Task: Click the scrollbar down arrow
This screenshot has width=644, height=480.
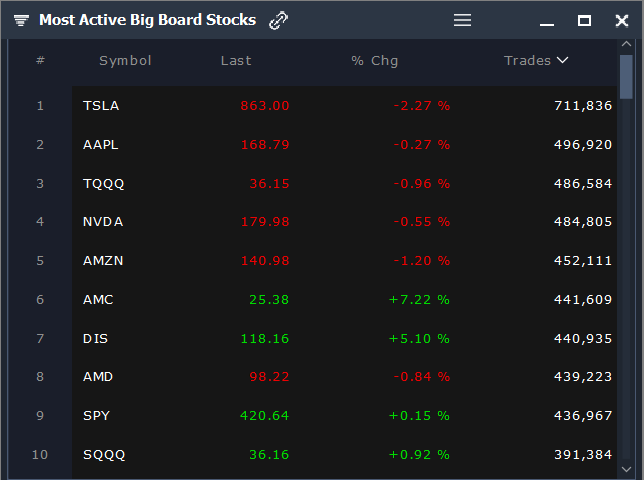Action: pyautogui.click(x=626, y=469)
